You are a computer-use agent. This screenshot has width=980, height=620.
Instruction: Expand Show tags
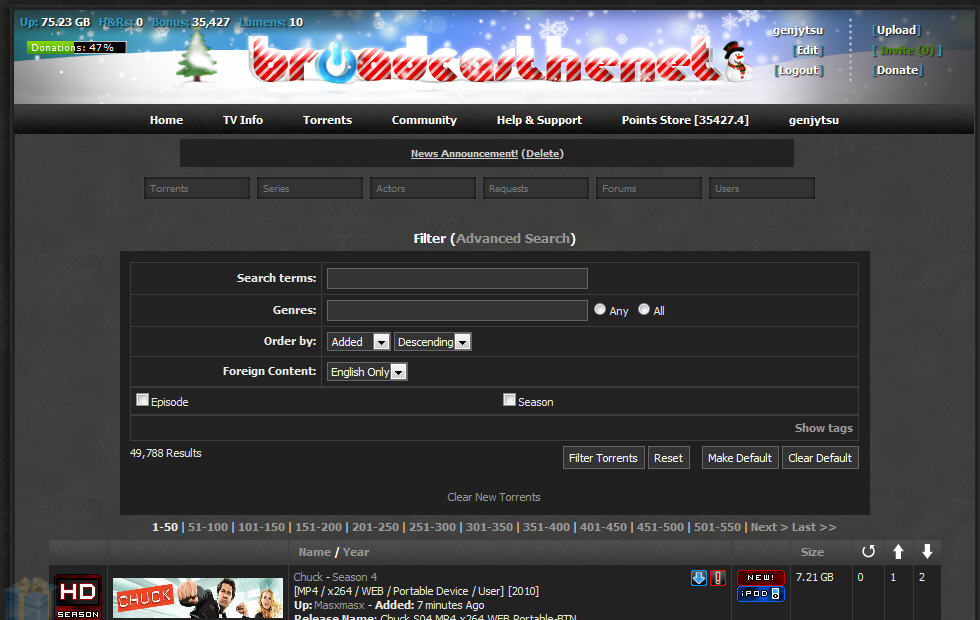[823, 428]
